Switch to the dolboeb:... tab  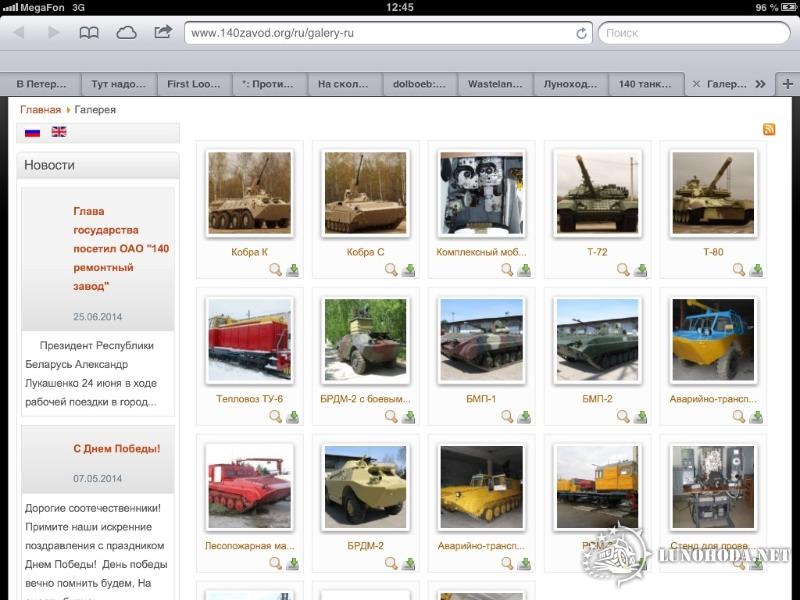(419, 84)
